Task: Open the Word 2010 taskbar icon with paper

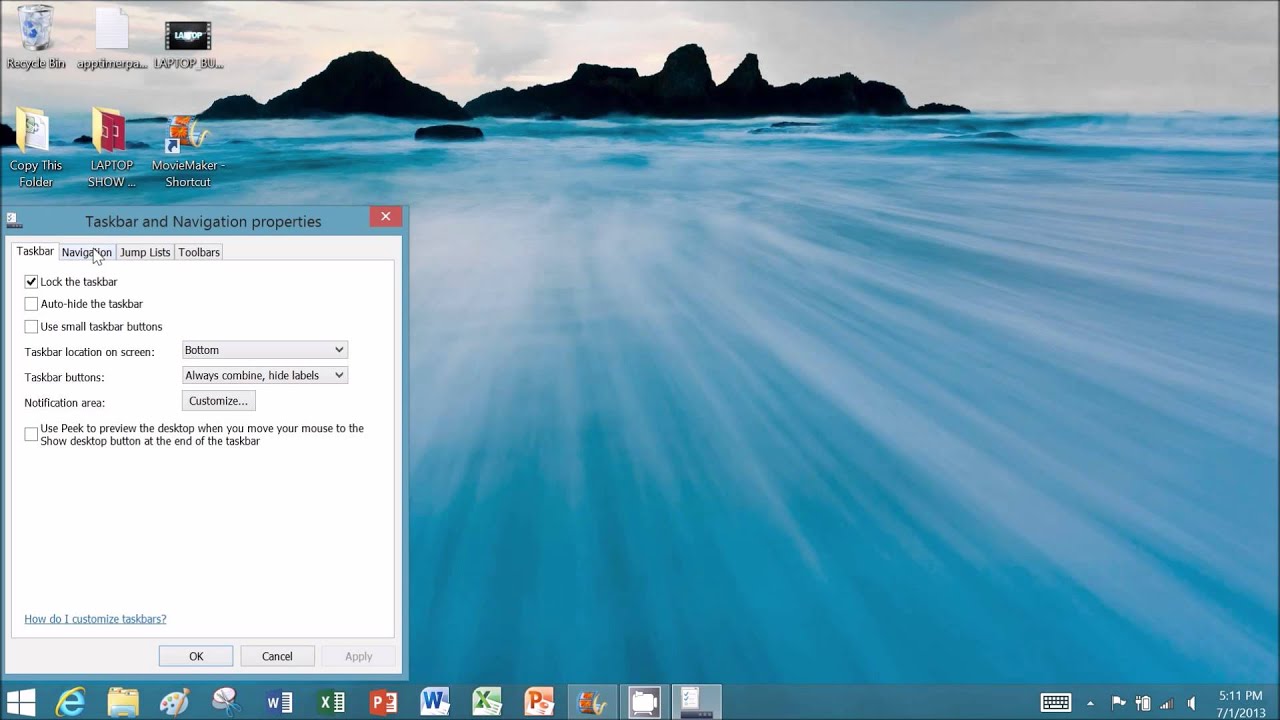Action: pos(435,702)
